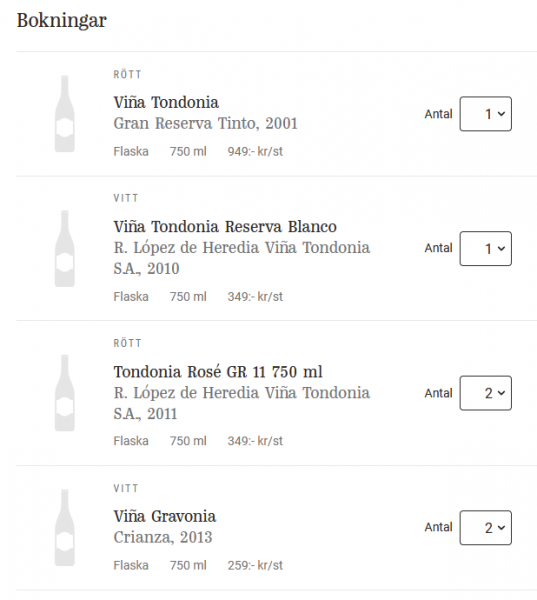This screenshot has height=600, width=537.
Task: Open the Viña Tondonia product title link
Action: pos(166,102)
